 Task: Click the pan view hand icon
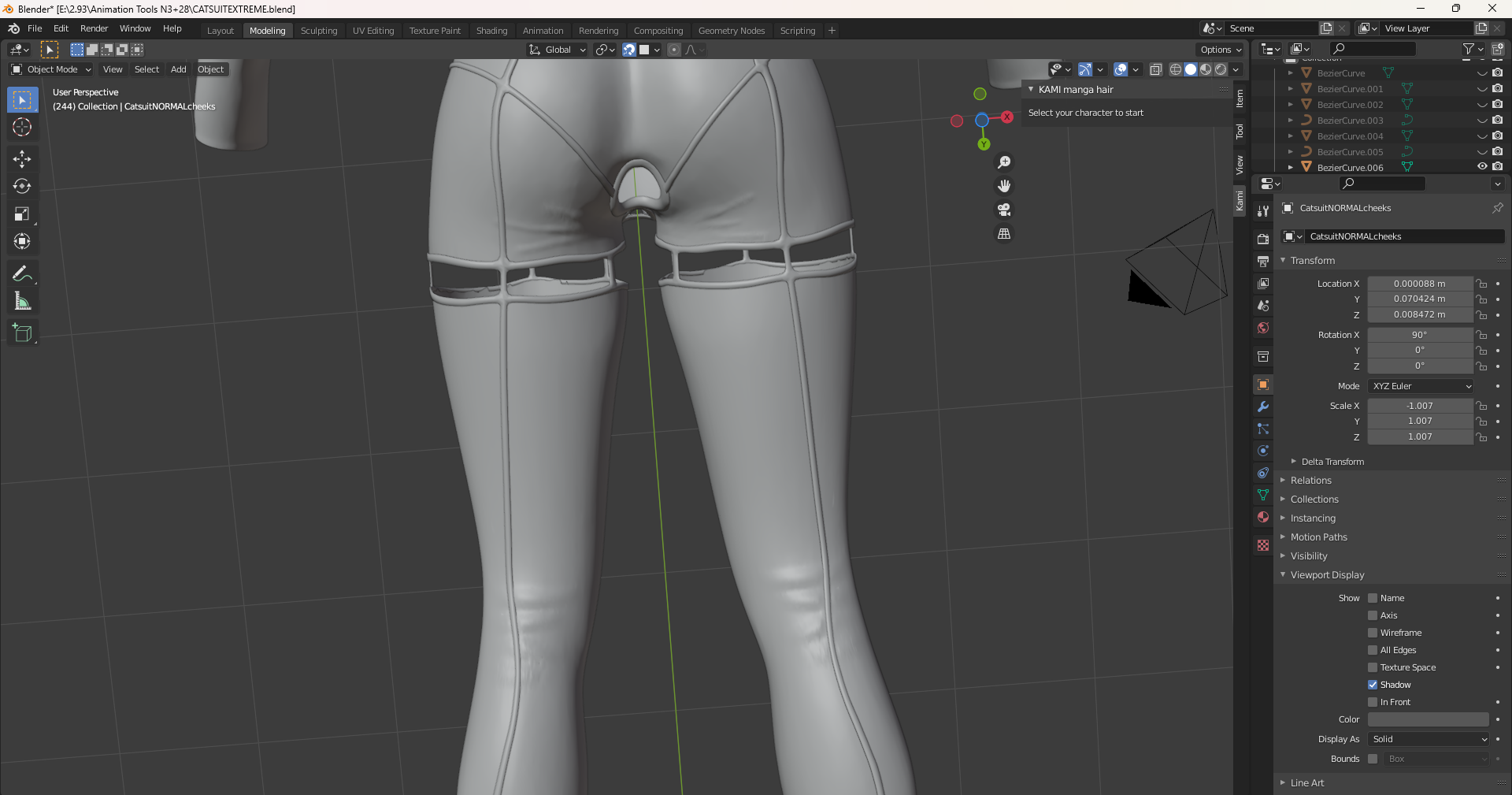(1004, 186)
